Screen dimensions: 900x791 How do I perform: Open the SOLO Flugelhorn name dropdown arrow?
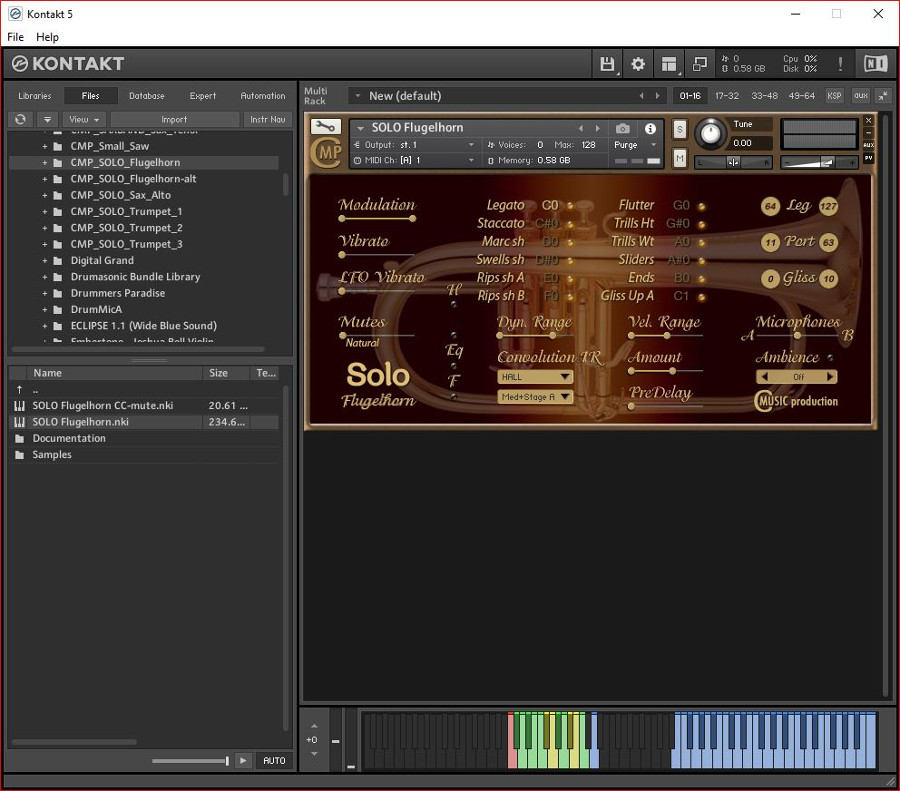[360, 128]
